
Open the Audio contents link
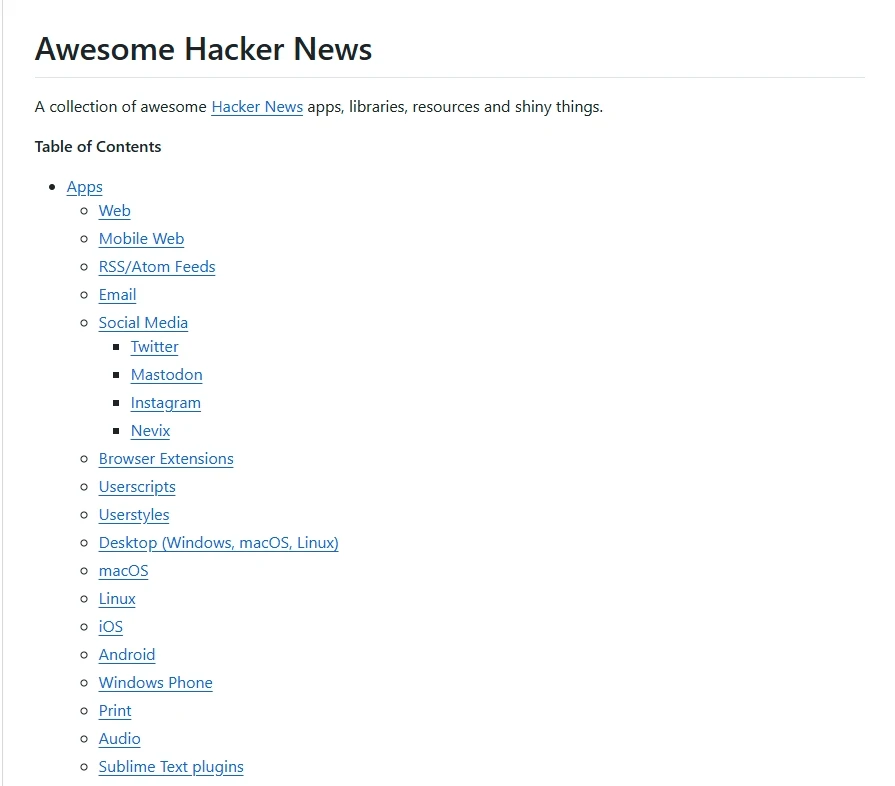pos(119,738)
